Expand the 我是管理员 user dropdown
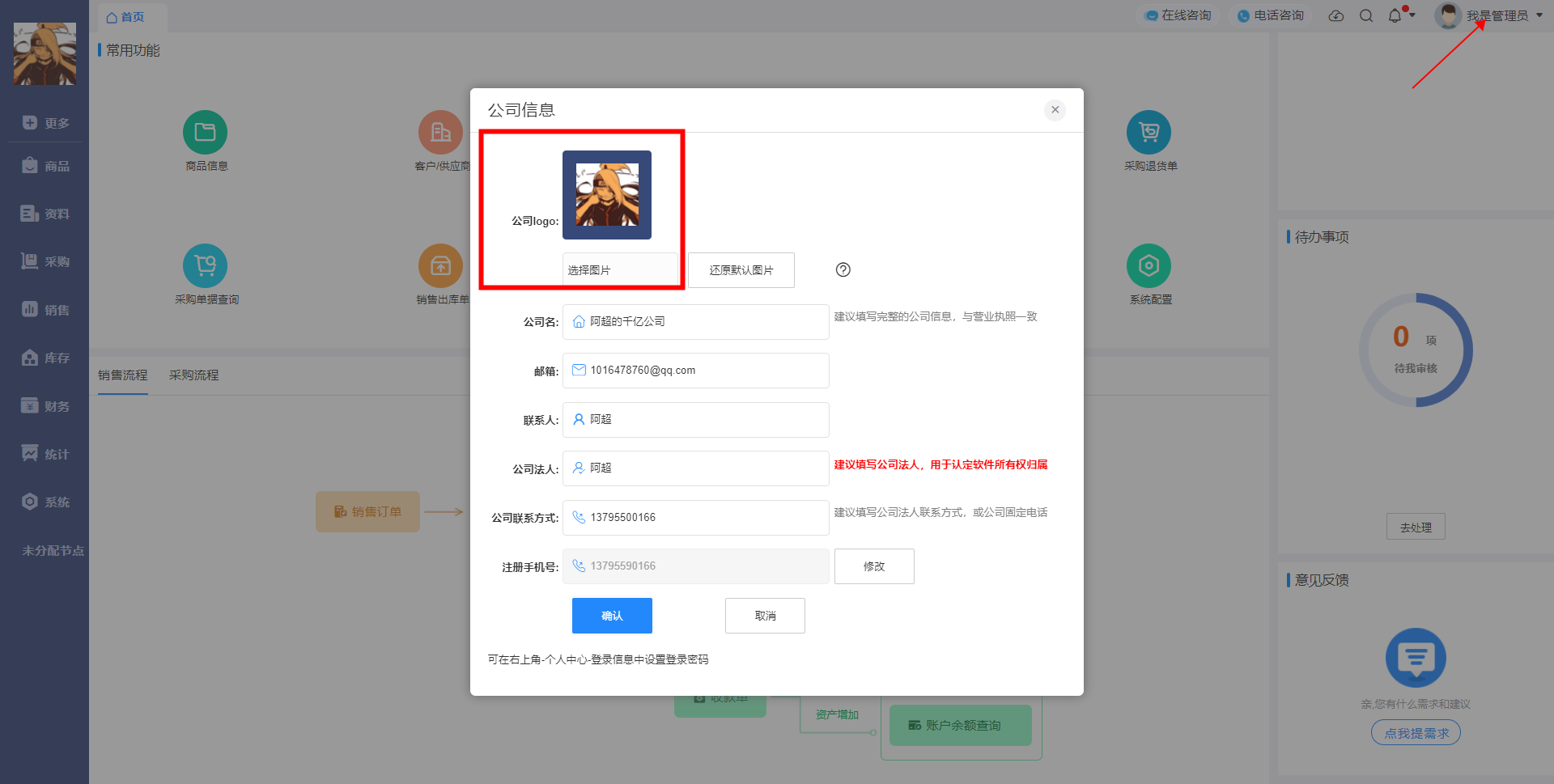The image size is (1554, 784). (x=1489, y=15)
